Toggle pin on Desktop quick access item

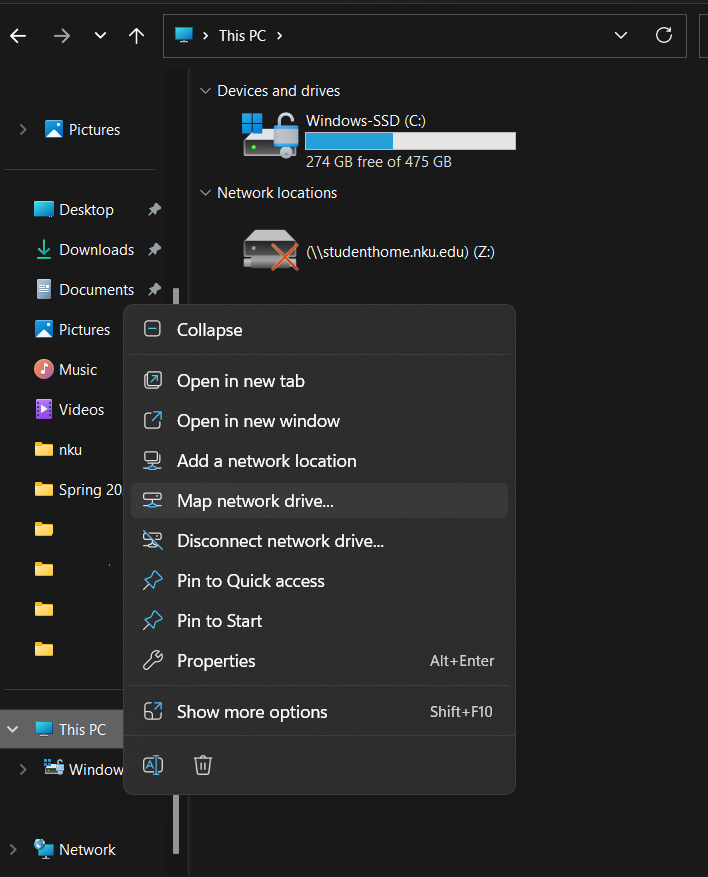coord(154,210)
